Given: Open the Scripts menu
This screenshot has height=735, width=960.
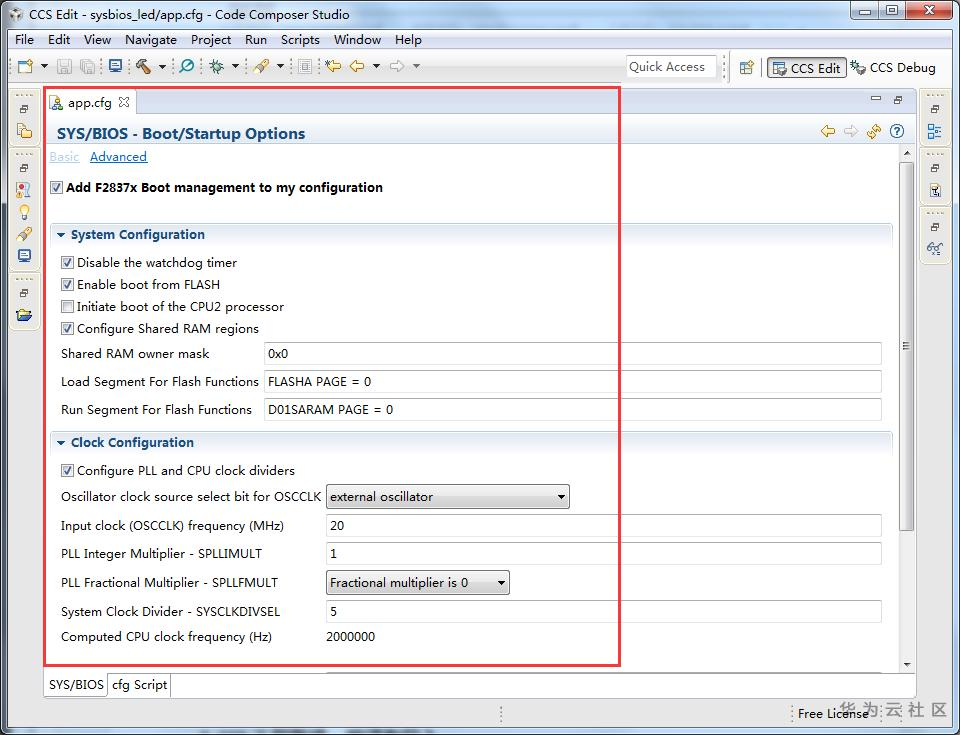Looking at the screenshot, I should coord(300,40).
